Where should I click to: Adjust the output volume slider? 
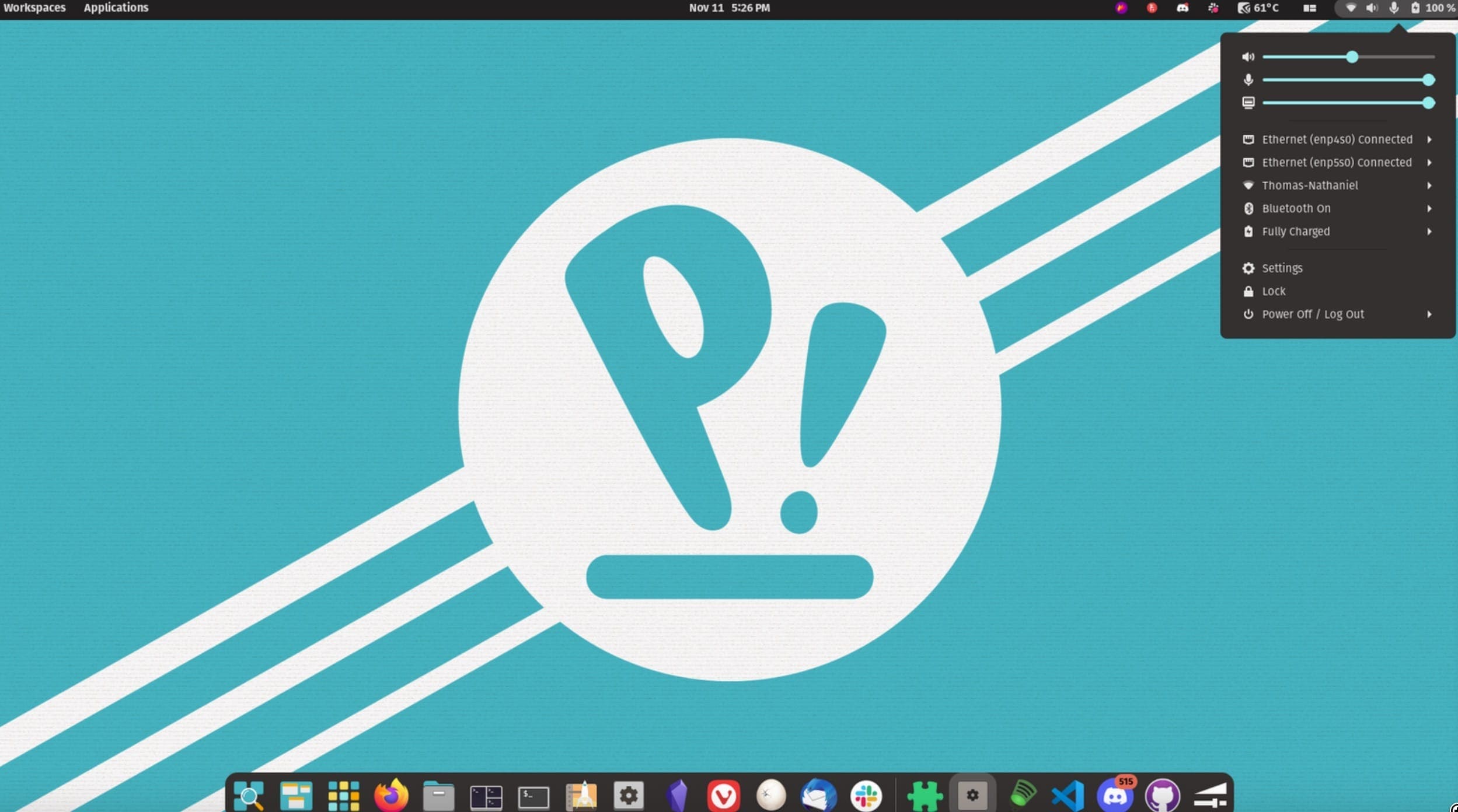(1348, 57)
